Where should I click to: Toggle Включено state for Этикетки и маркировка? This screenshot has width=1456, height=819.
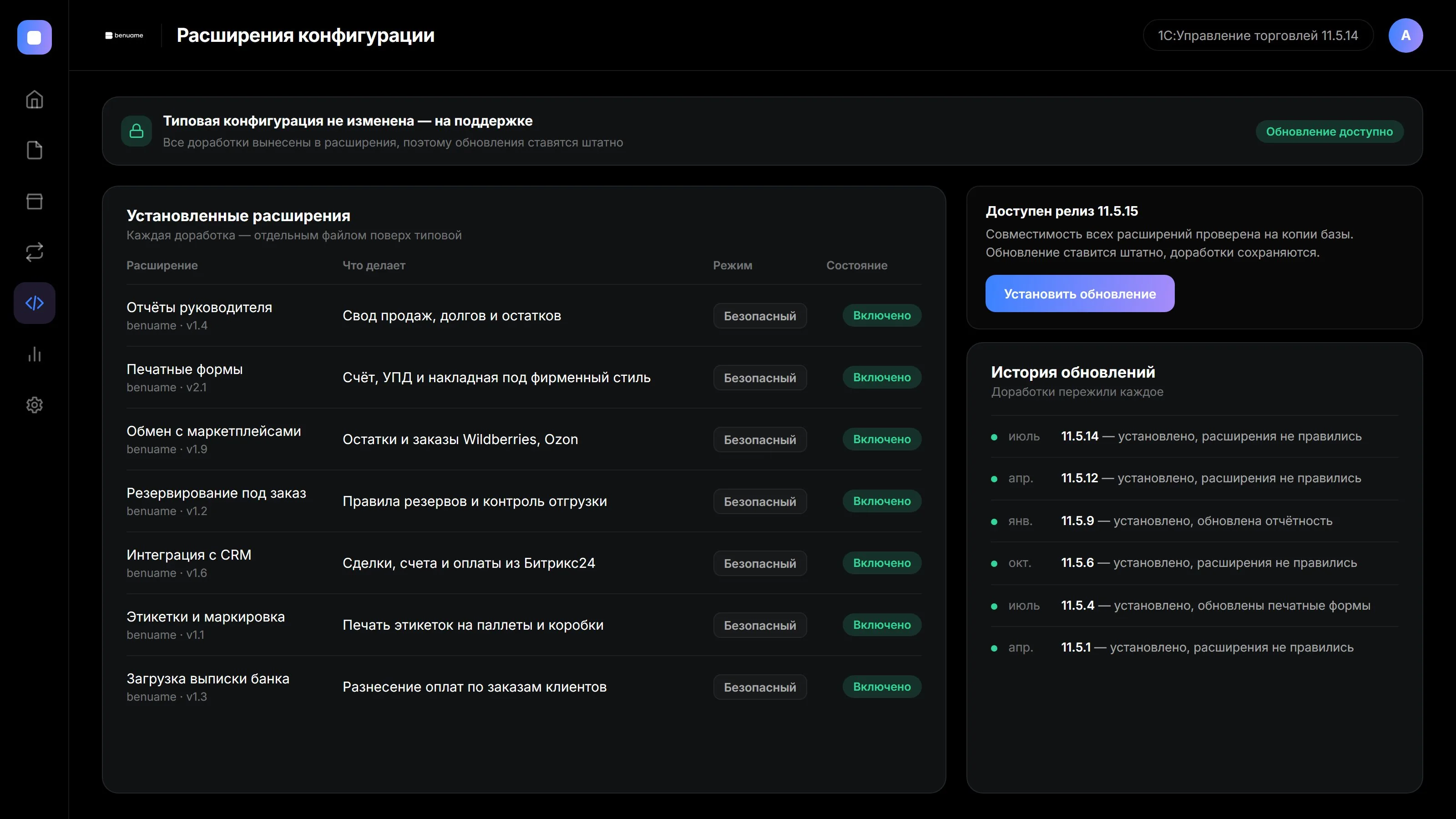click(x=882, y=625)
